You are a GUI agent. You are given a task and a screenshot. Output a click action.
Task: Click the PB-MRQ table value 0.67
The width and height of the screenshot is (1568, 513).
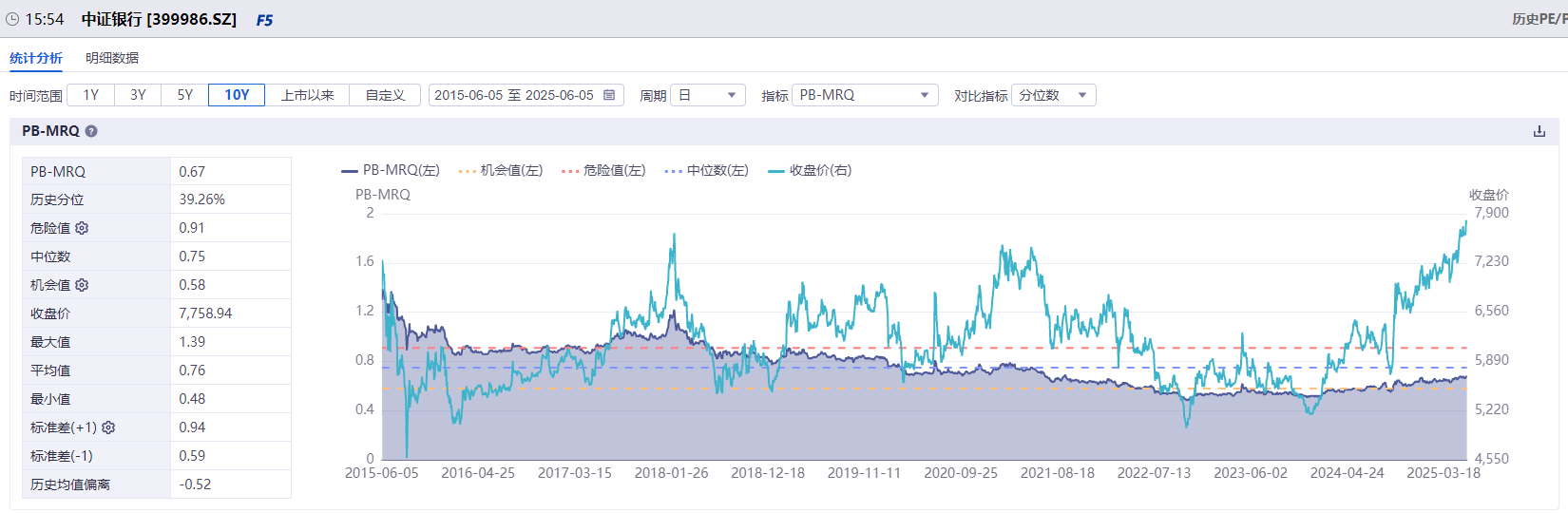tap(192, 172)
